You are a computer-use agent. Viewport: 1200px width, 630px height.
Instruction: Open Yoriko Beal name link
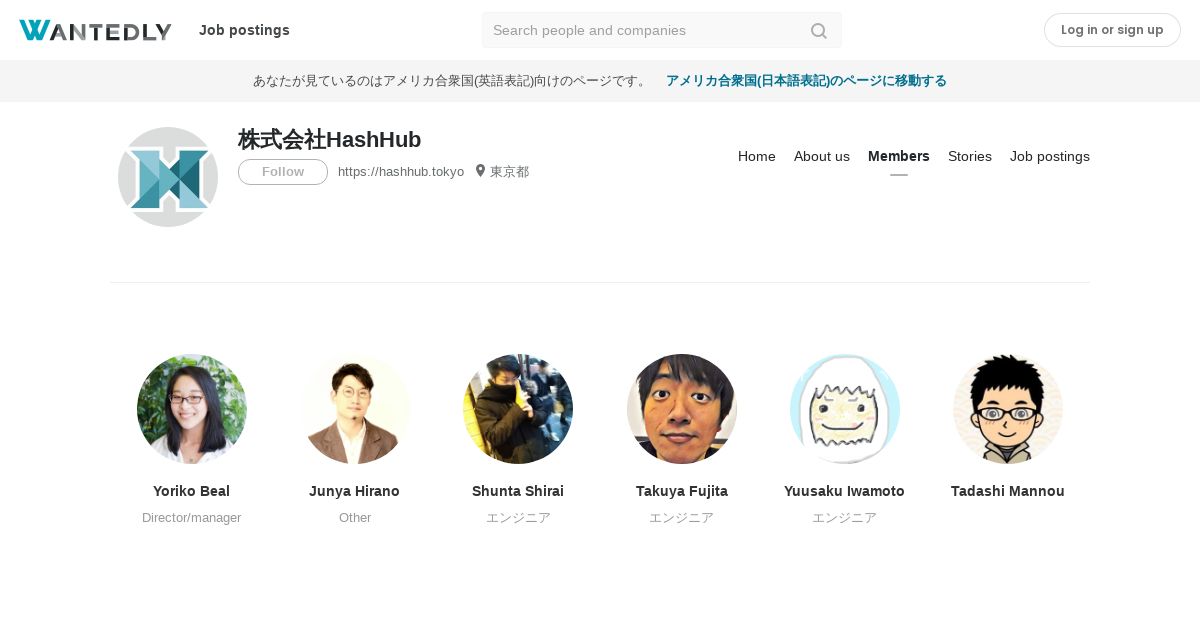[192, 491]
